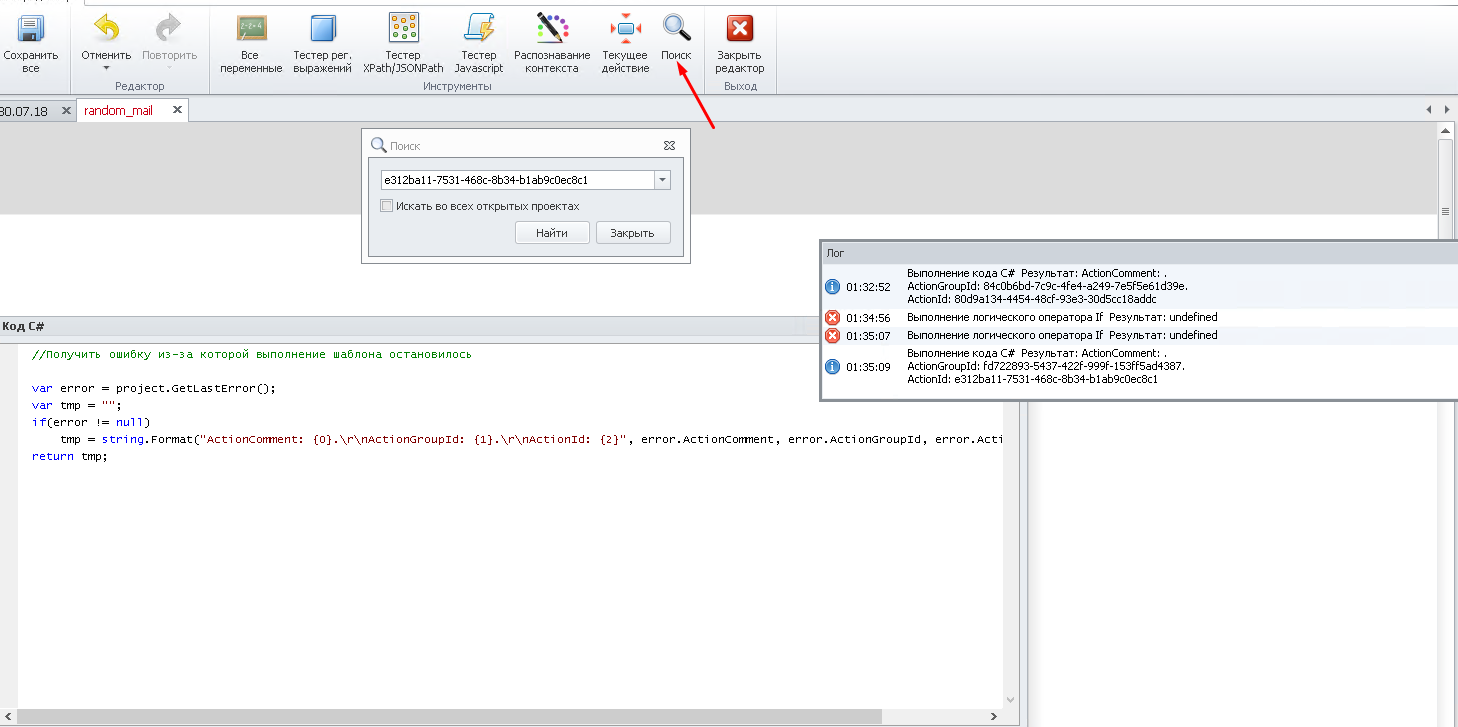Viewport: 1458px width, 727px height.
Task: Click scroll-down arrow of code editor
Action: 1010,701
